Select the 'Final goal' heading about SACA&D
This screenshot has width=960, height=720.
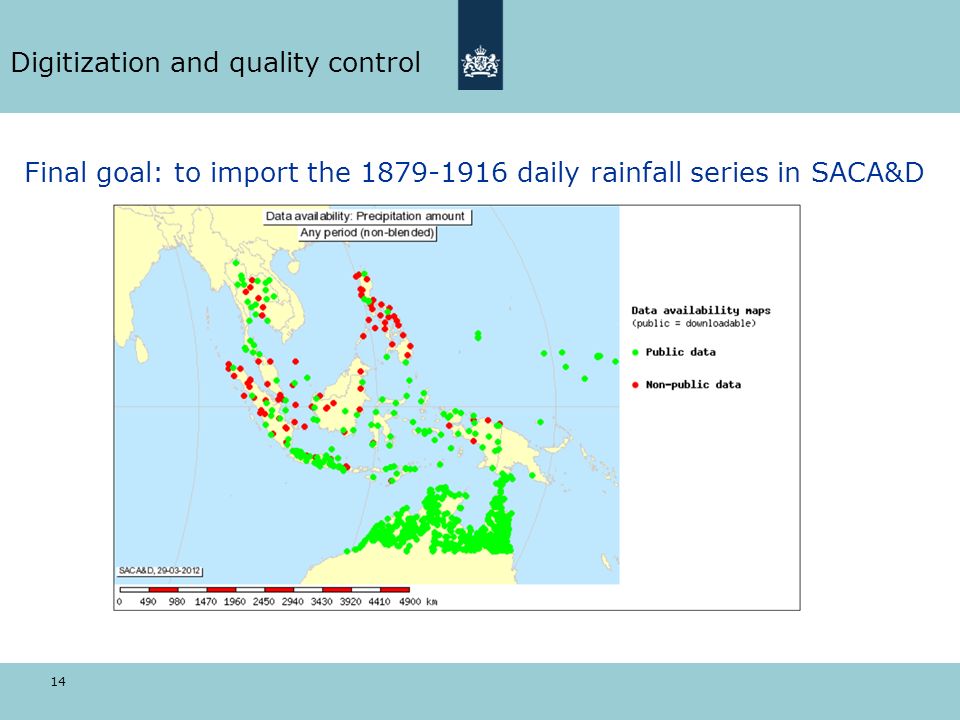(474, 173)
